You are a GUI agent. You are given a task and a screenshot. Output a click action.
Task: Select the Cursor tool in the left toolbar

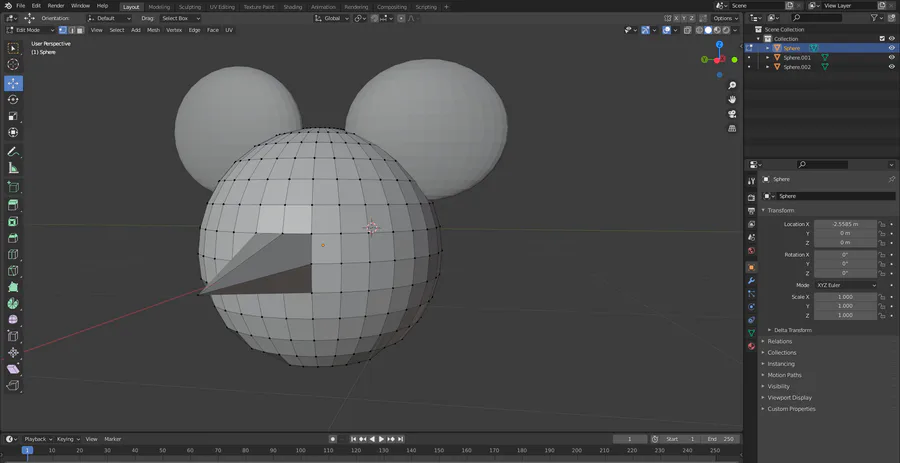[13, 64]
